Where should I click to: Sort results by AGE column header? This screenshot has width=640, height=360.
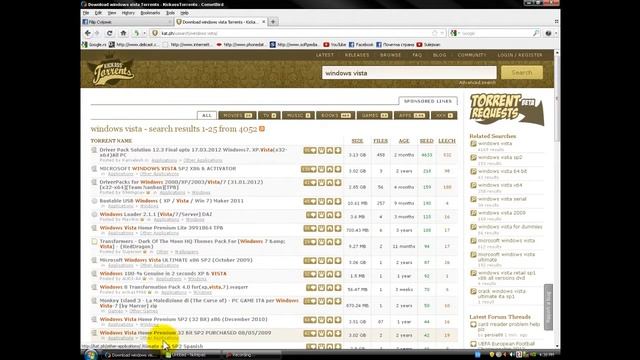pos(404,141)
